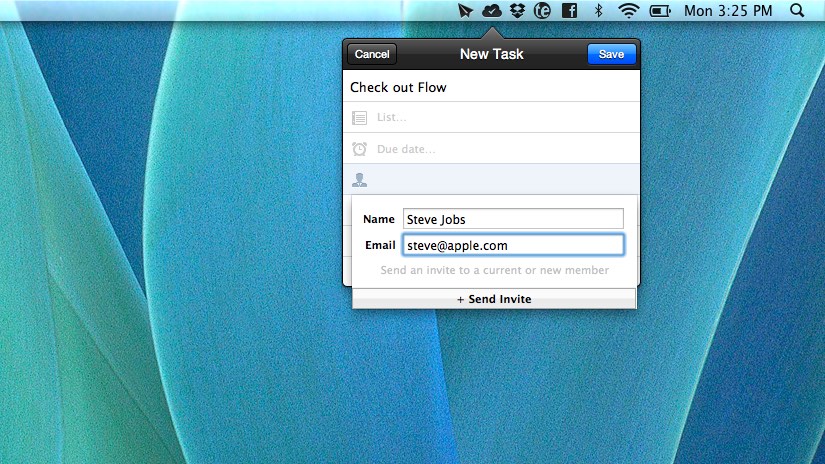Open Spotlight search magnifier
The image size is (825, 464).
798,11
